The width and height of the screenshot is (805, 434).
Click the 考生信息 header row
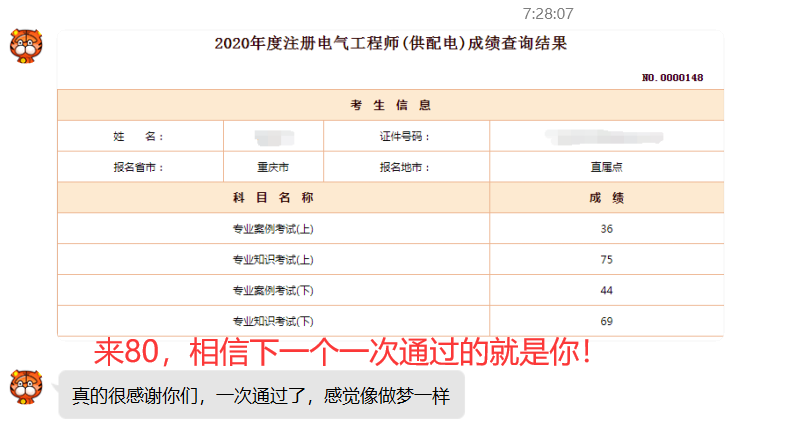tap(390, 105)
